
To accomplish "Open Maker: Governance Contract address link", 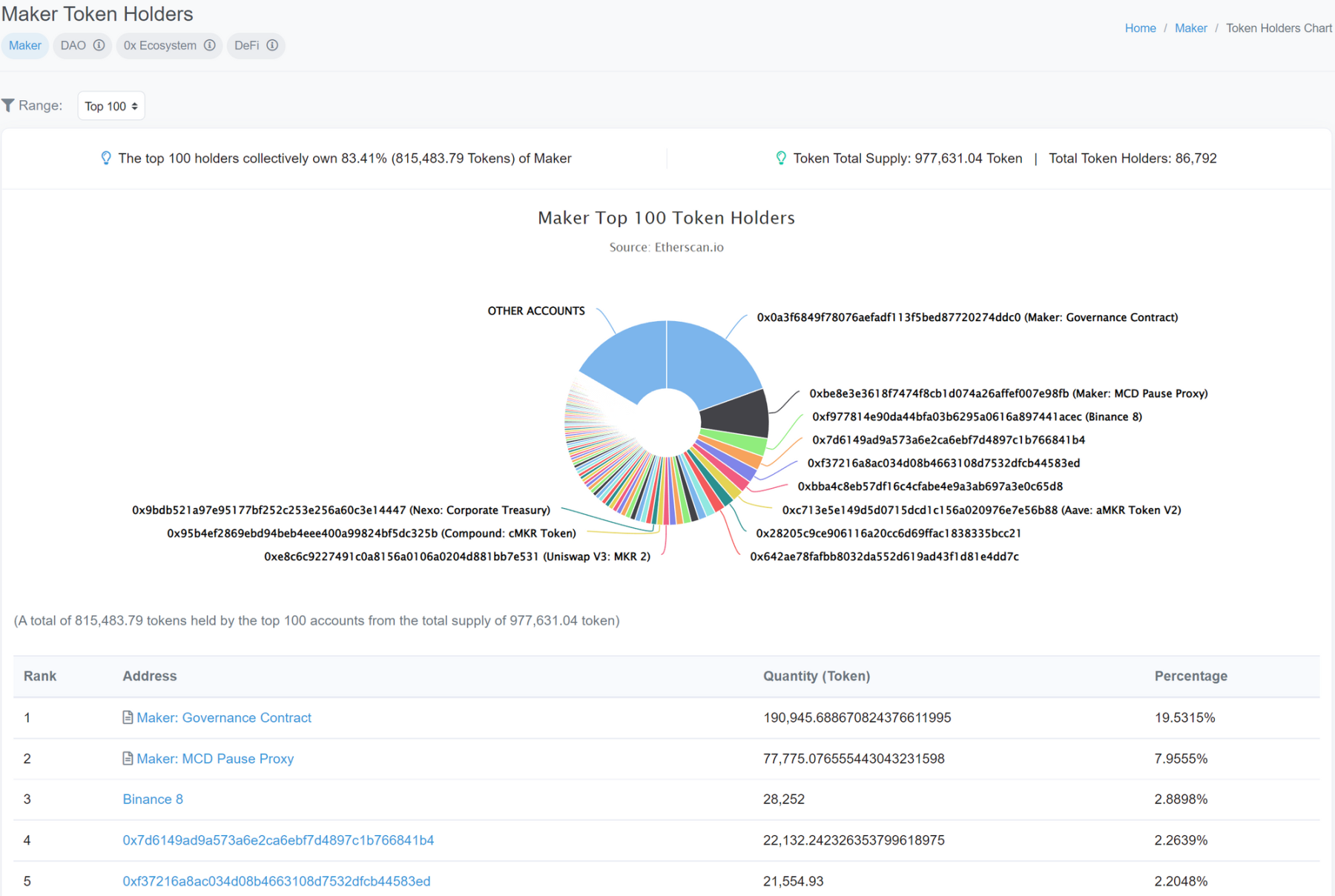I will (x=223, y=717).
